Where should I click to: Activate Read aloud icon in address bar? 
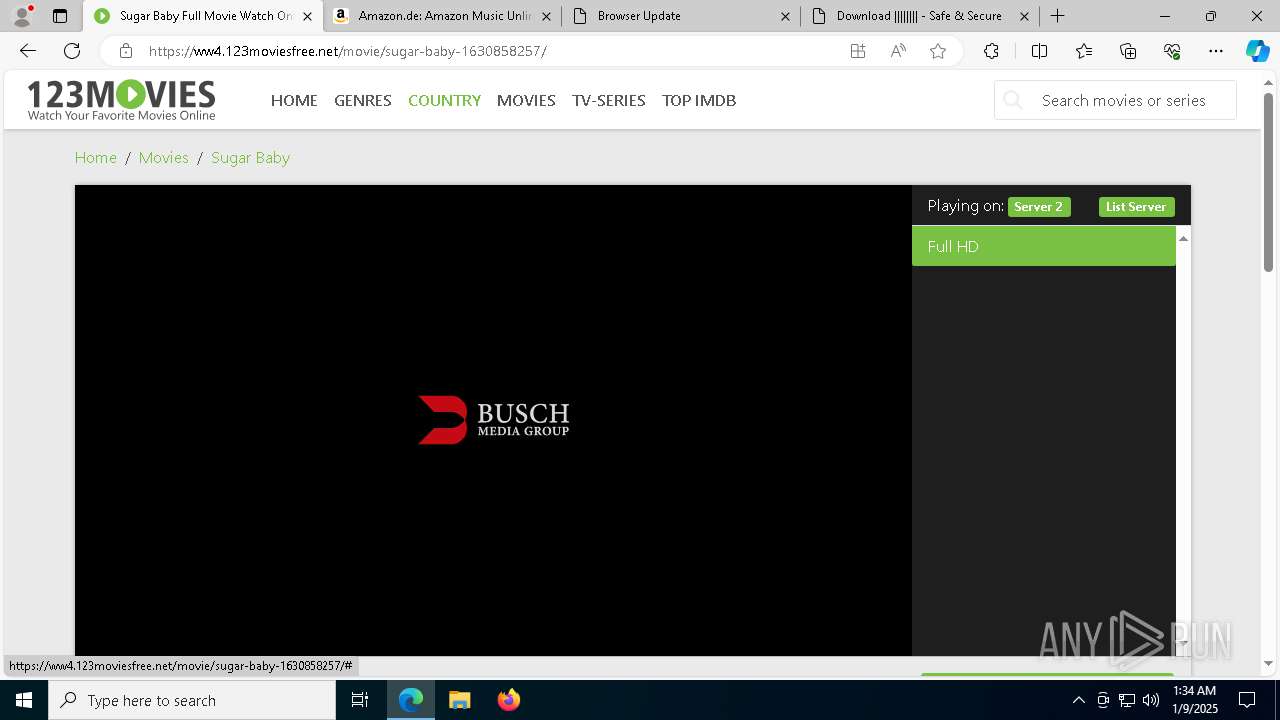(898, 51)
